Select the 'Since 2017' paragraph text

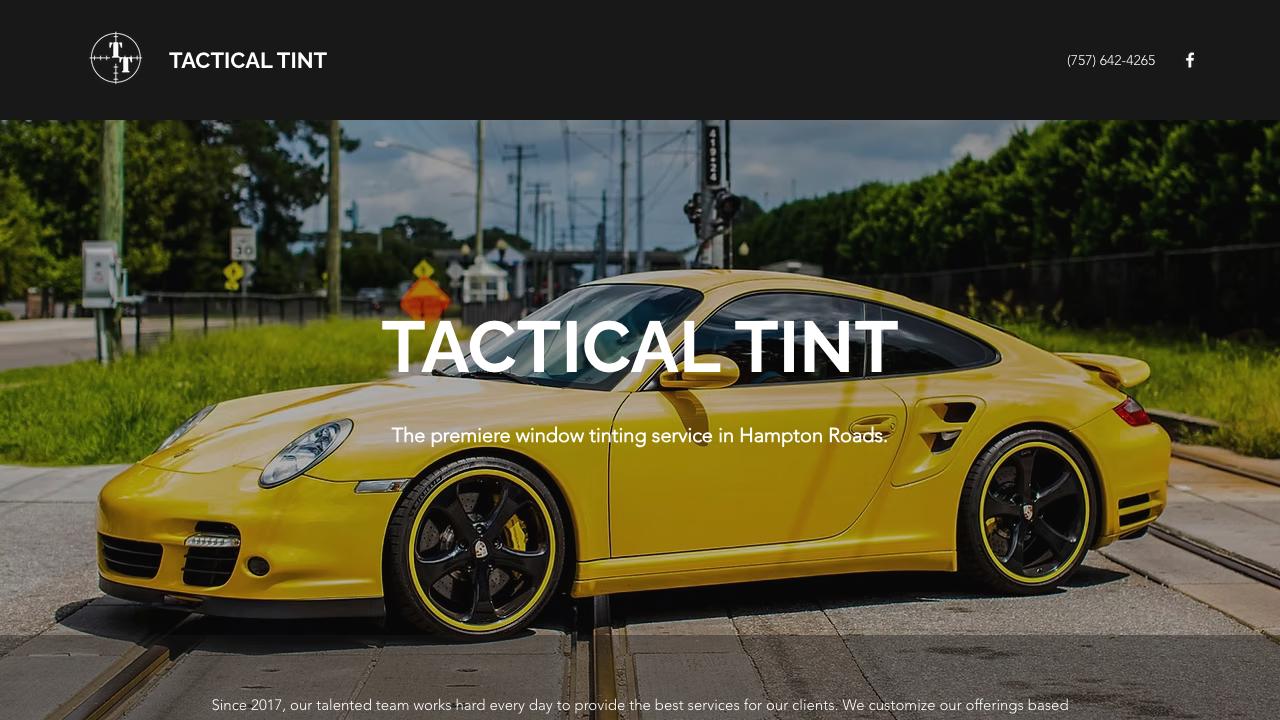coord(639,705)
